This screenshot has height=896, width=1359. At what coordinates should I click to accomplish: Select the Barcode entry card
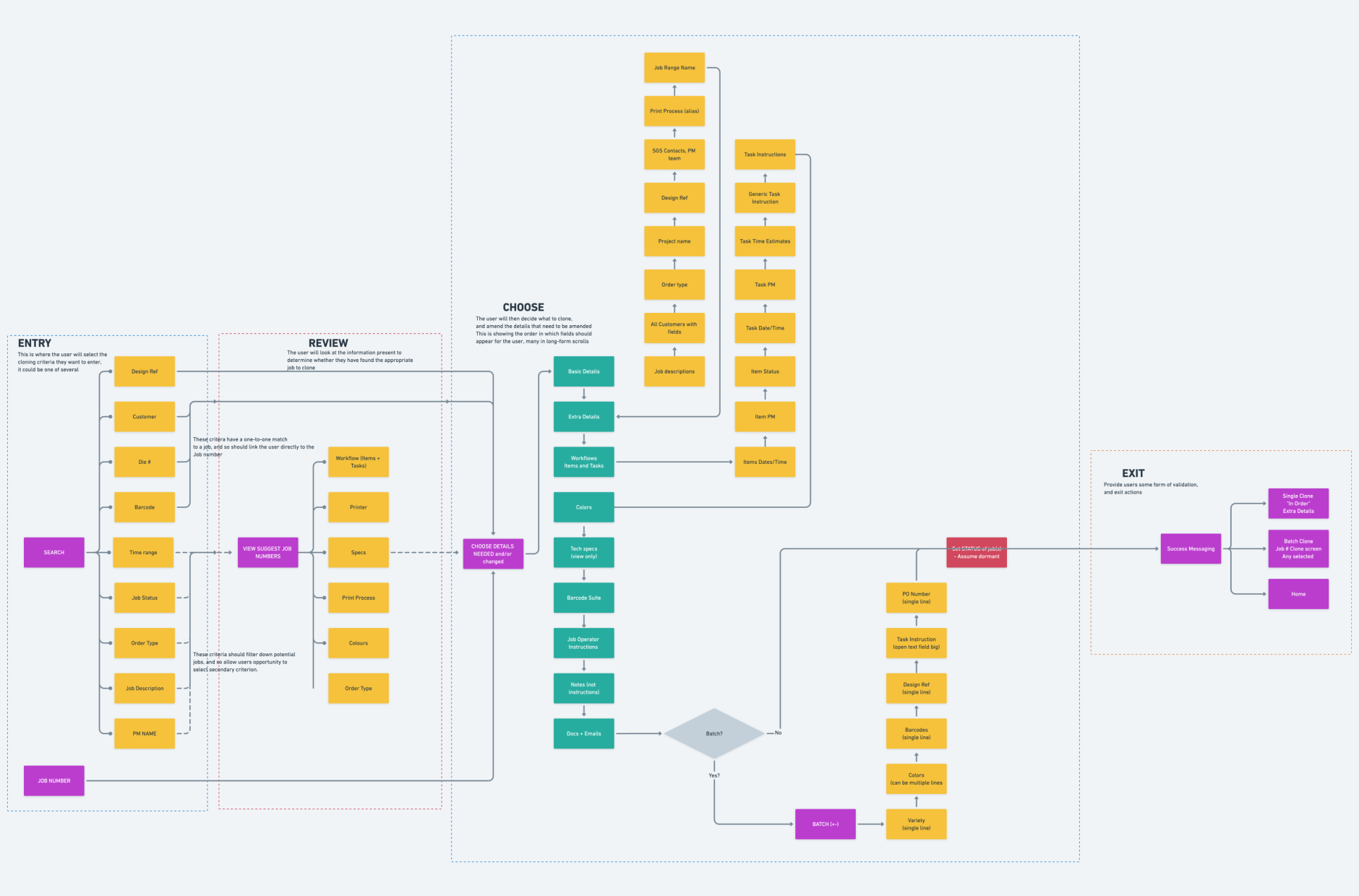[144, 507]
